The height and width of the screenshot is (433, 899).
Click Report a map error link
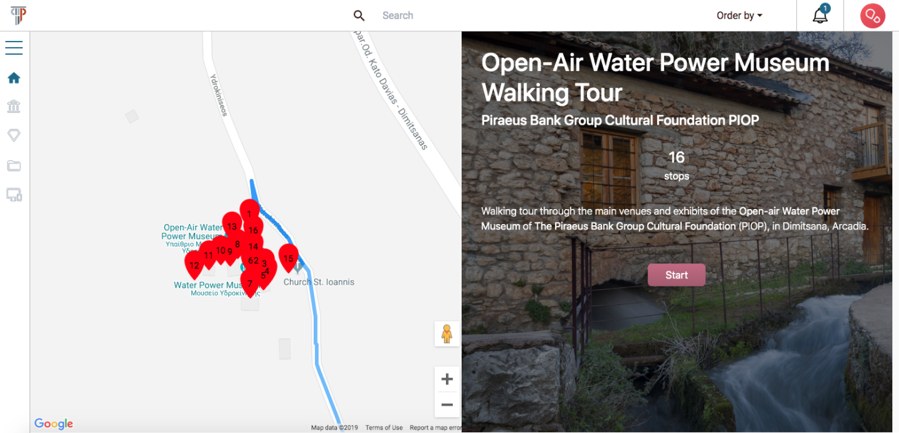435,428
